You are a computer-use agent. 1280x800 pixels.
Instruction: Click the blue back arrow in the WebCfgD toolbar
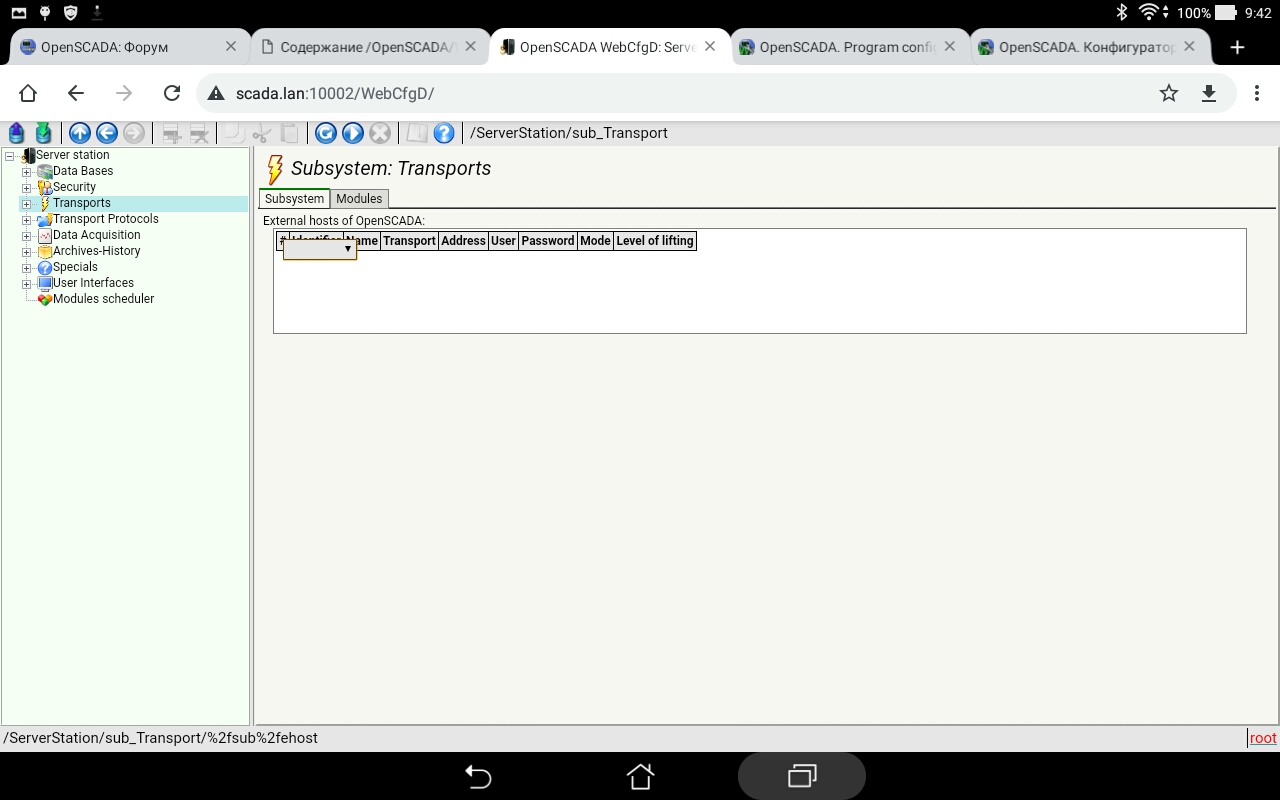(107, 133)
